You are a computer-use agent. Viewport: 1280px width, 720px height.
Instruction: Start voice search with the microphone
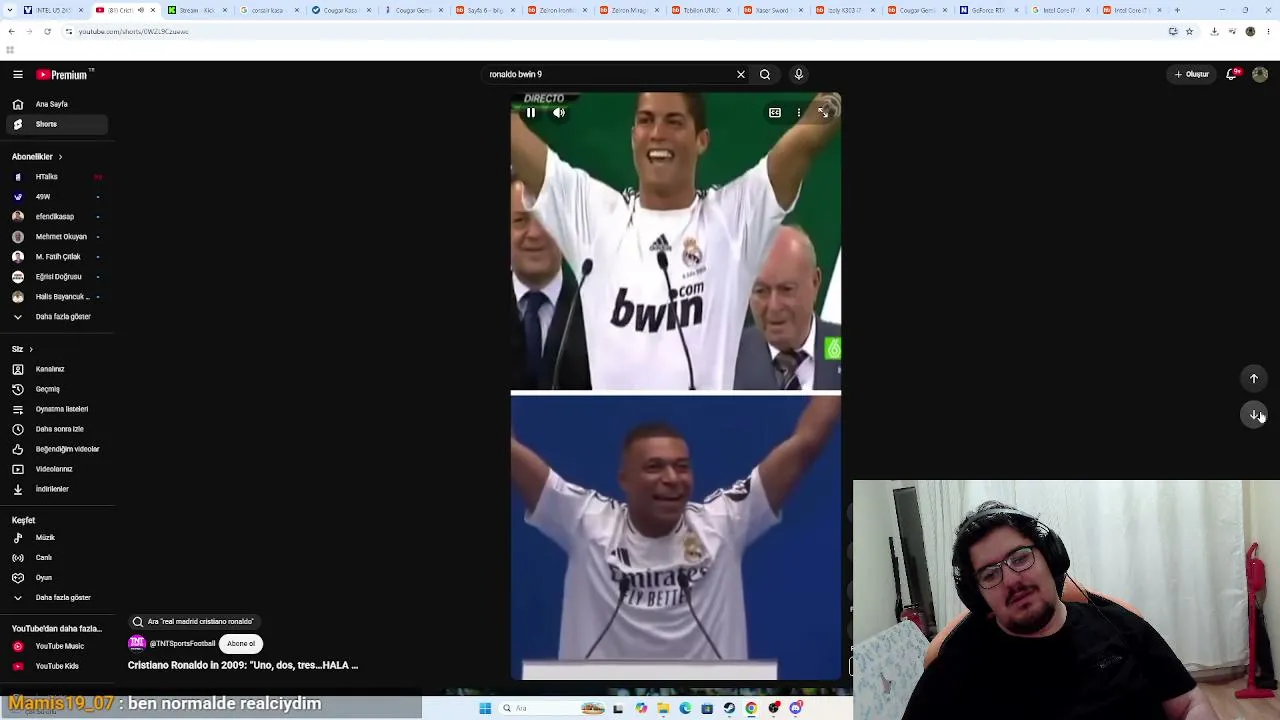[798, 74]
